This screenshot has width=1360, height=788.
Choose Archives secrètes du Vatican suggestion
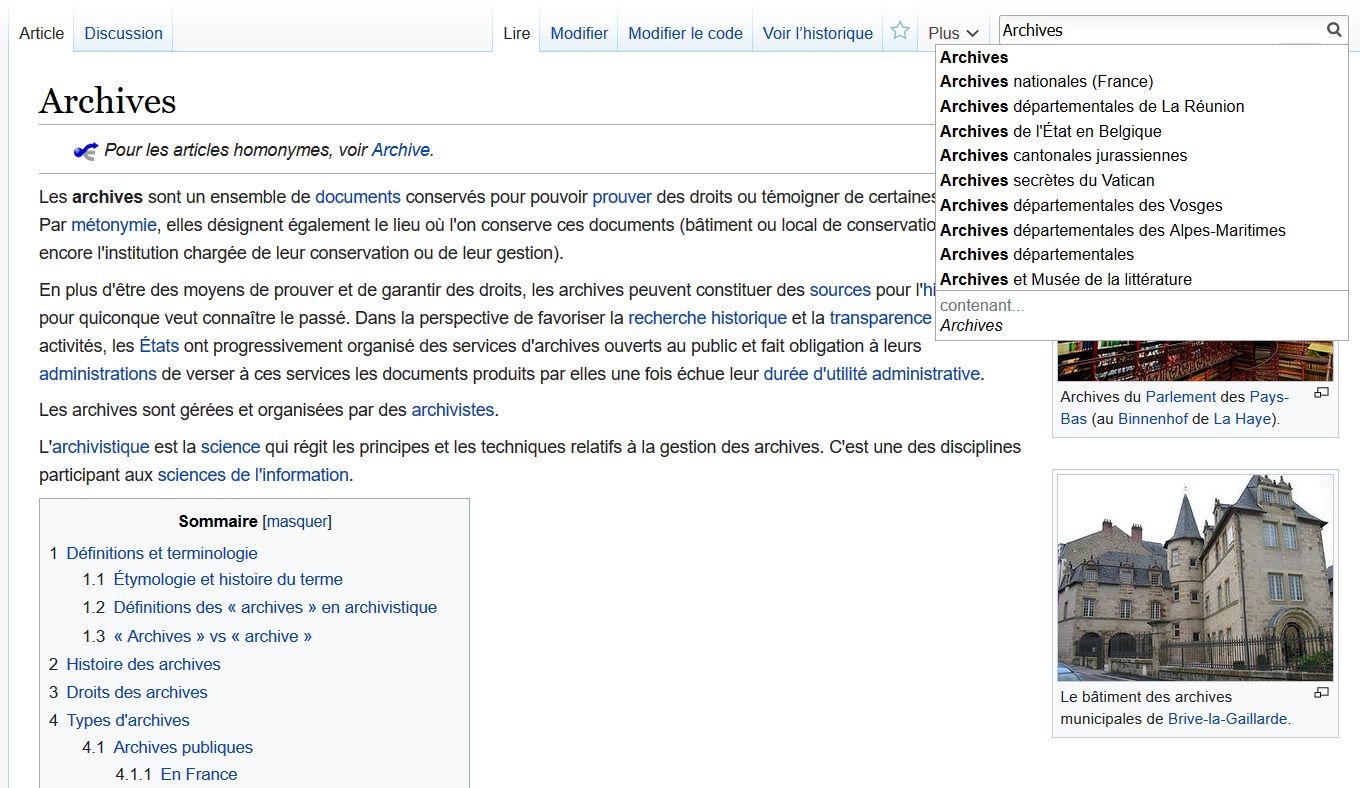tap(1142, 180)
